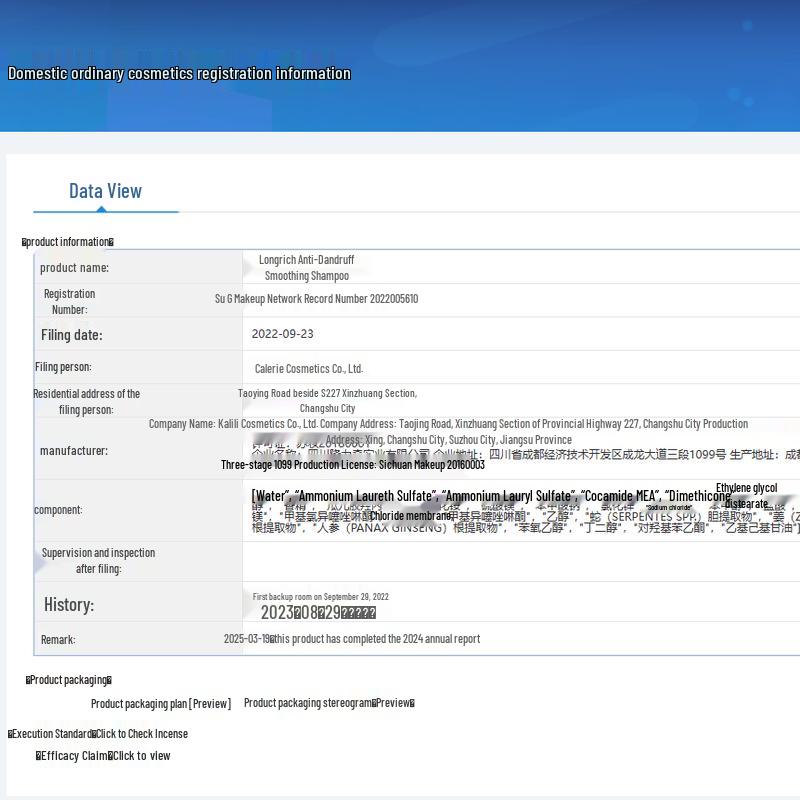Image resolution: width=800 pixels, height=800 pixels.
Task: Click the page title Domestic ordinary cosmetics registration
Action: click(180, 73)
